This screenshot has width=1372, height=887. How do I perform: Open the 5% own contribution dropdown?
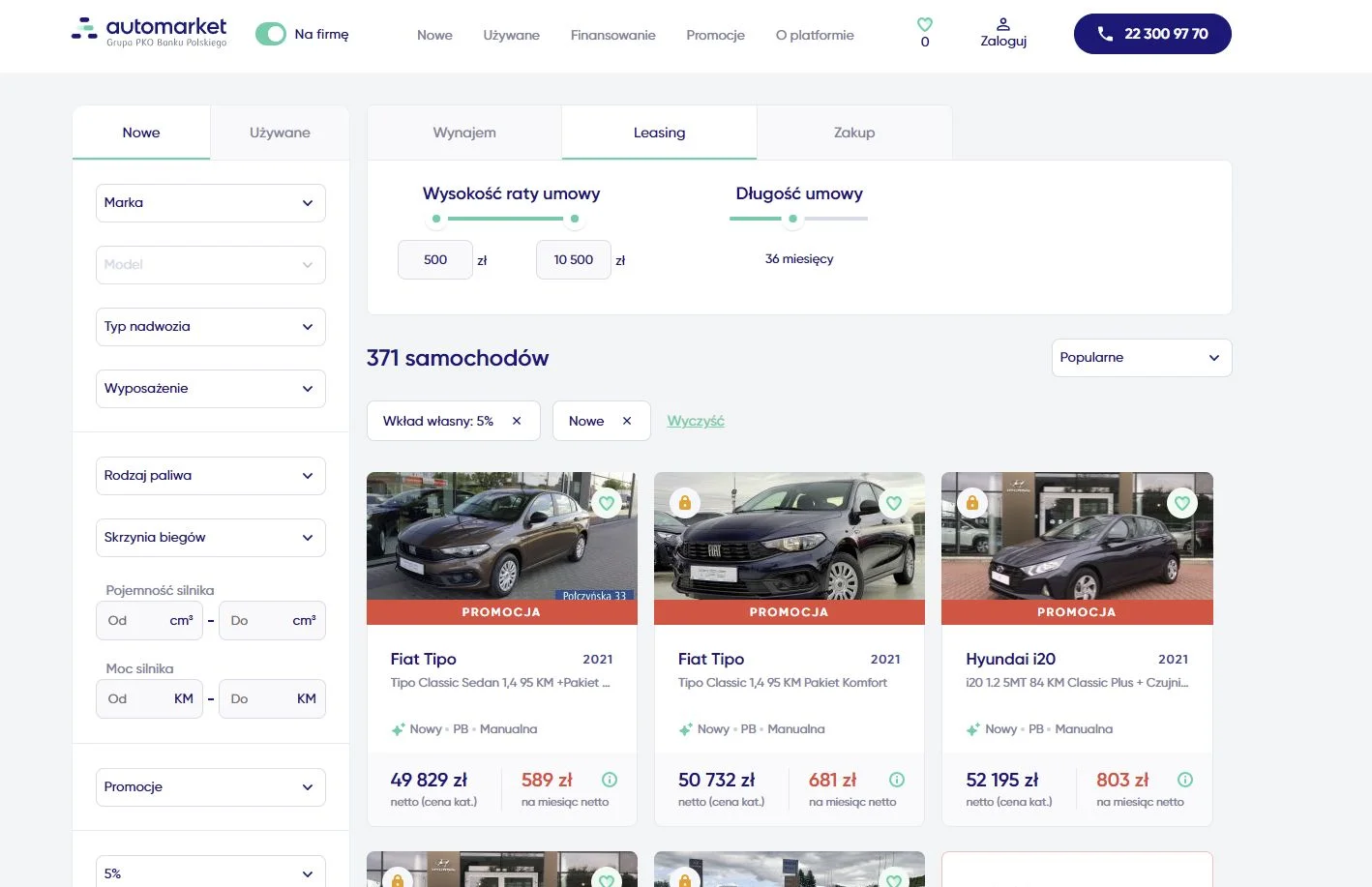pos(211,871)
